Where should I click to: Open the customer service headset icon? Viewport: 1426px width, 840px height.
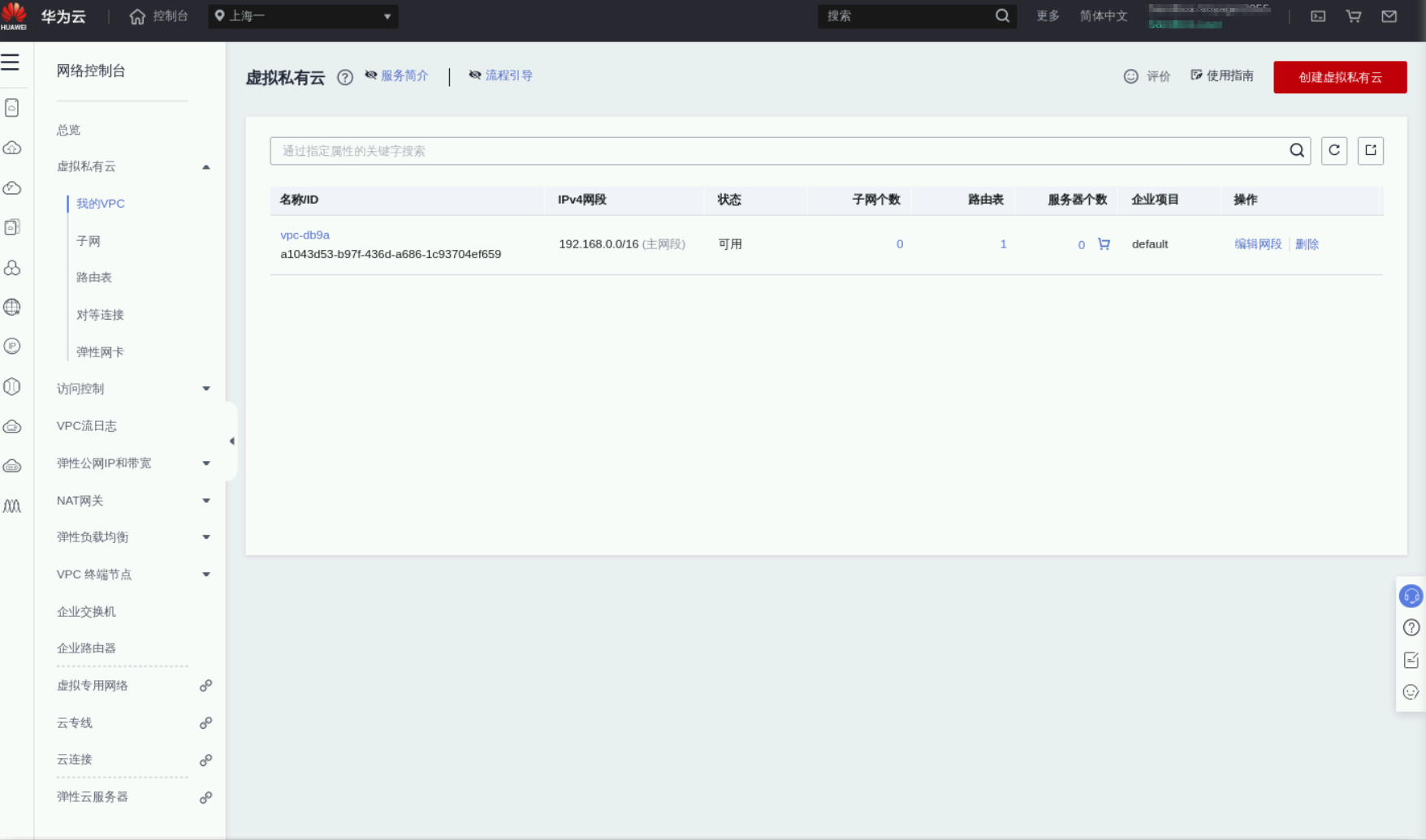(x=1411, y=597)
